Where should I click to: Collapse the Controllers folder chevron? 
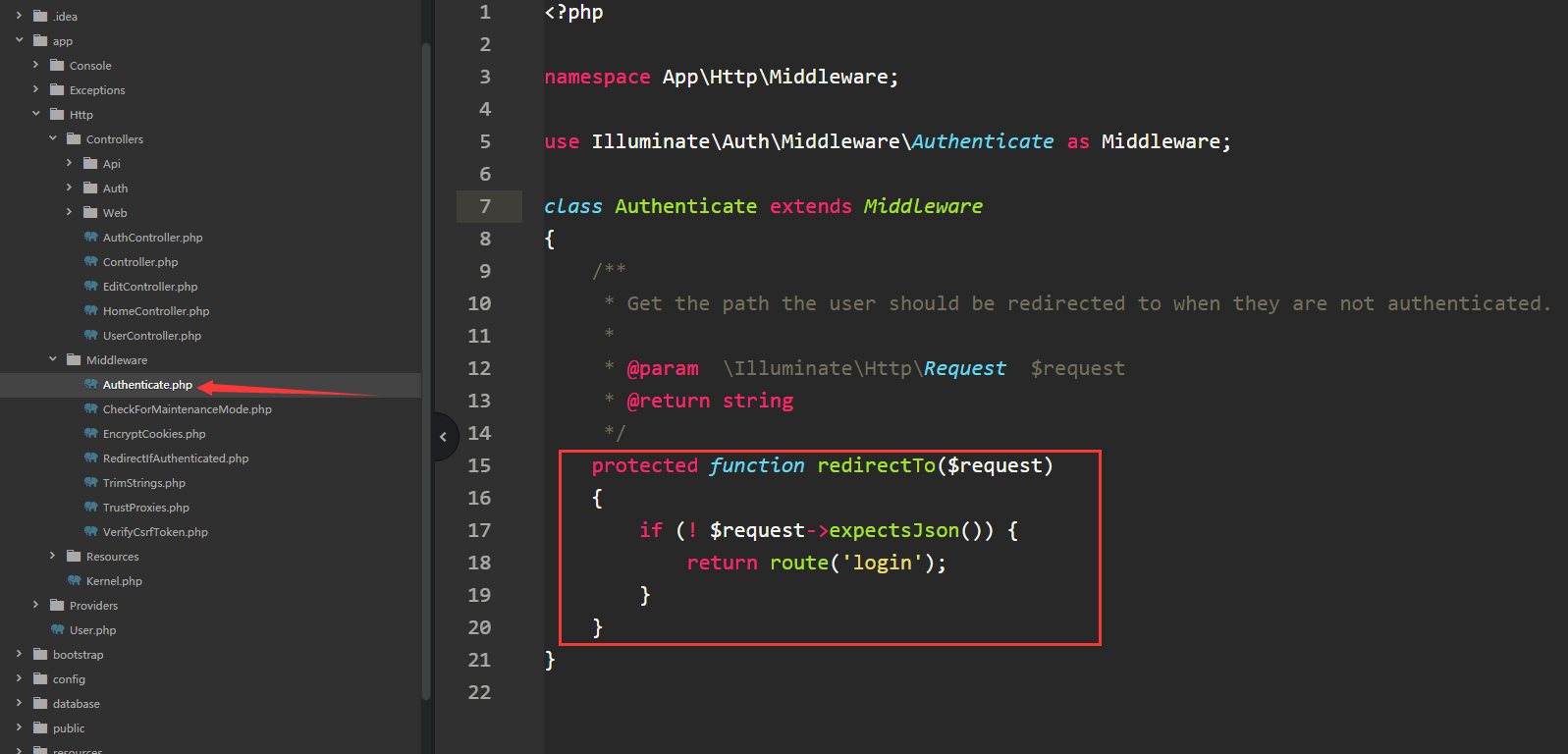click(x=53, y=138)
